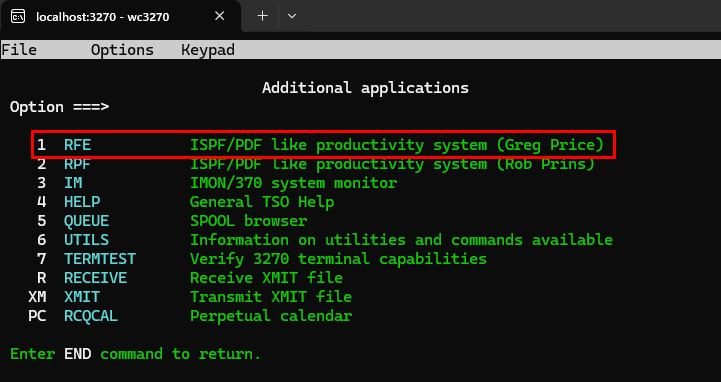Click option number 7 beside TERMTEST
The image size is (721, 382).
(x=41, y=259)
